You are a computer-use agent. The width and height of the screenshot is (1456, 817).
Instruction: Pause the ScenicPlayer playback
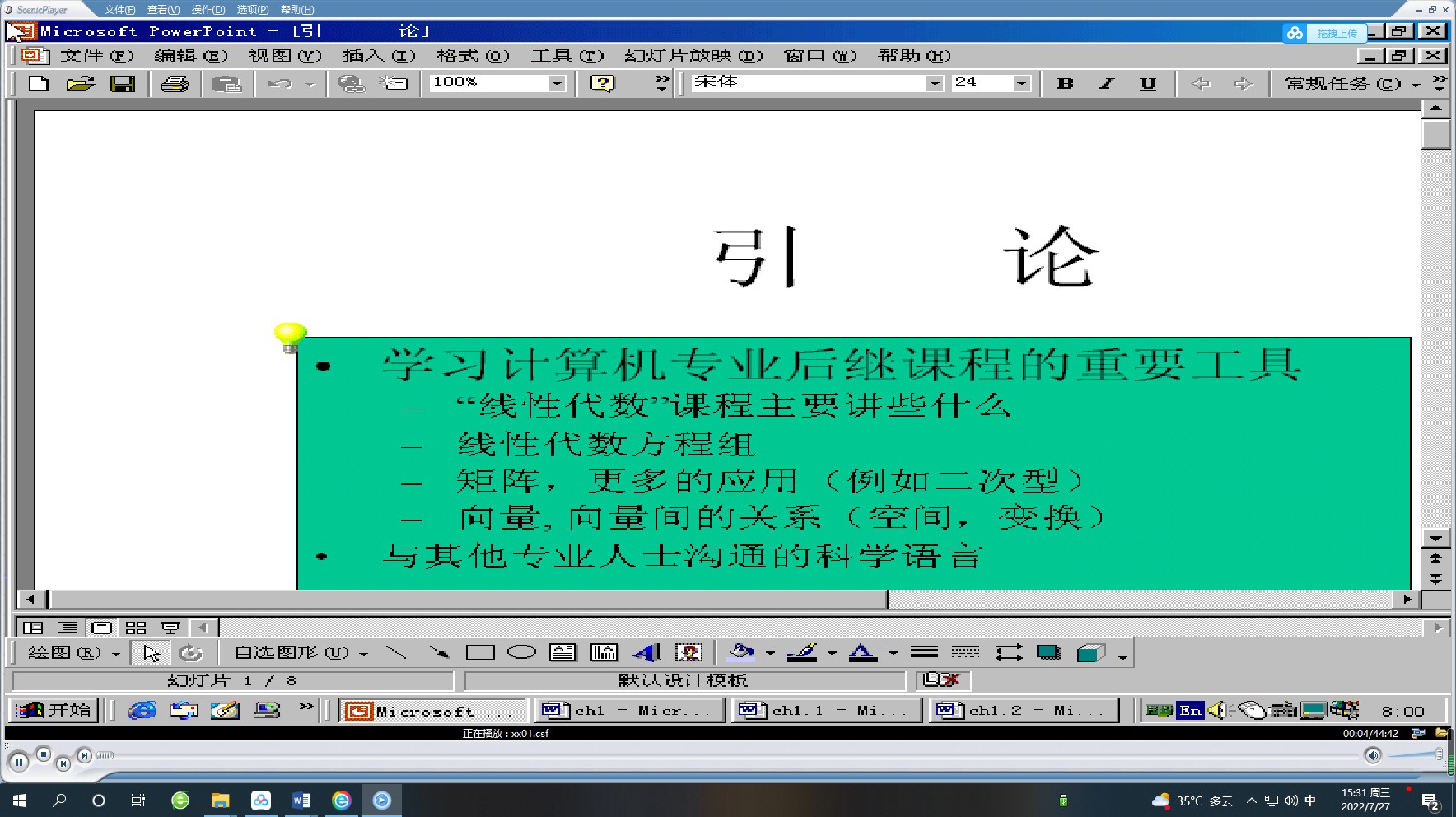[18, 762]
